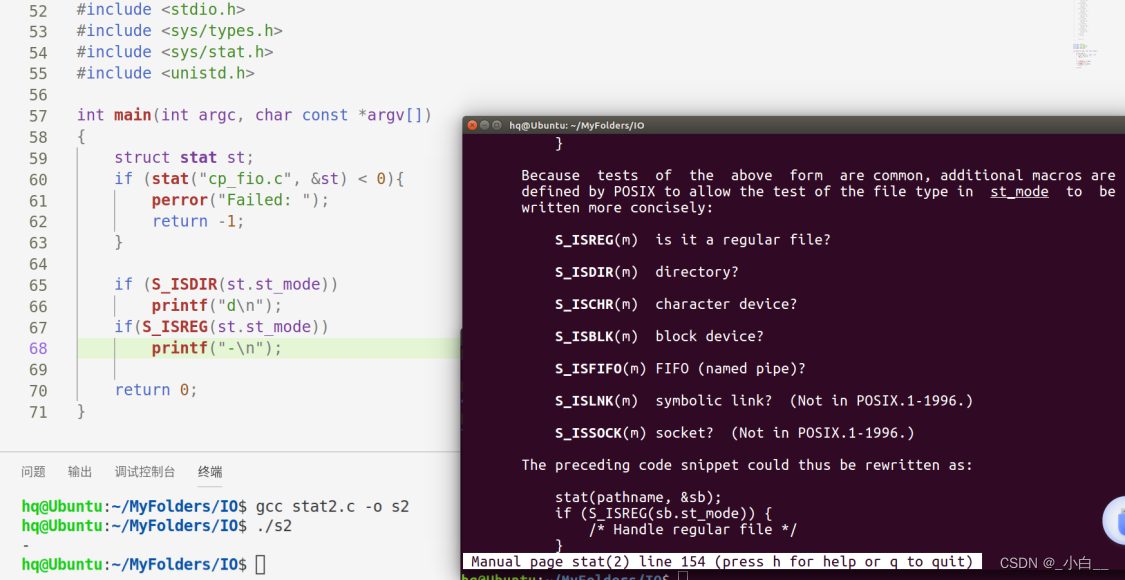Click "Manual page stat(2) line 154" status bar

(722, 561)
